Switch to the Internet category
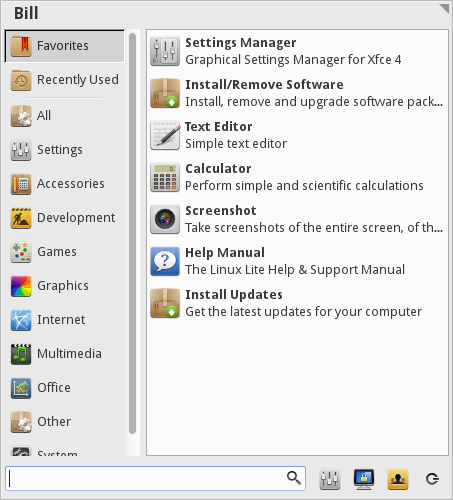The image size is (453, 500). tap(65, 320)
